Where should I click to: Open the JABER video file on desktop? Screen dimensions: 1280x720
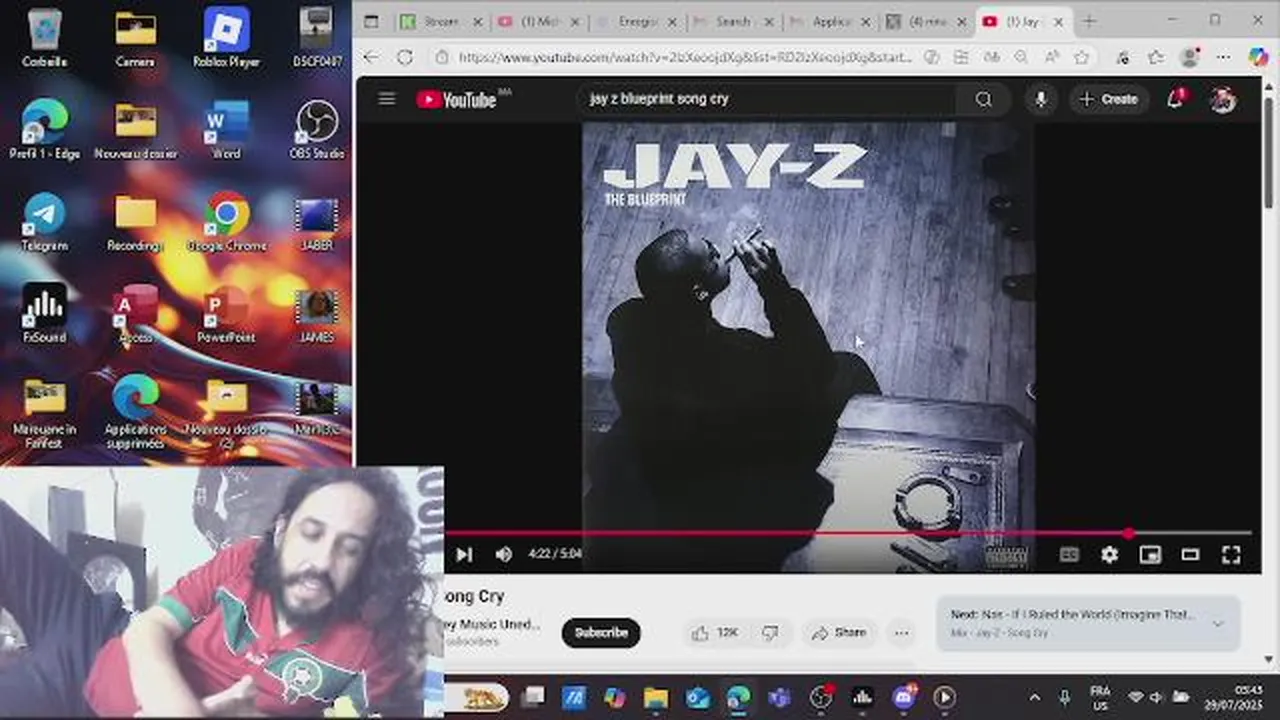point(317,221)
